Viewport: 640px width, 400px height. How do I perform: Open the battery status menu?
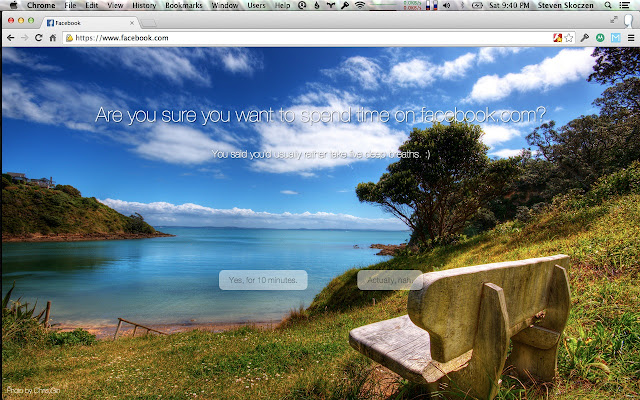tap(477, 5)
